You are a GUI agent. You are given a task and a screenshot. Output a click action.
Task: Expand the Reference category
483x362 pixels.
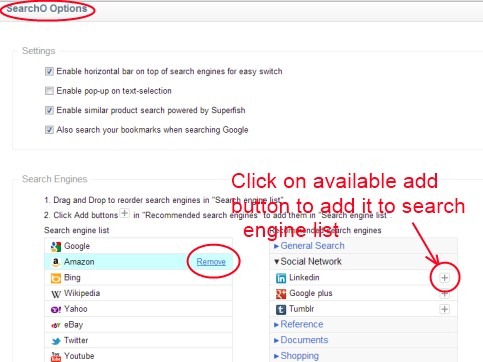point(298,324)
